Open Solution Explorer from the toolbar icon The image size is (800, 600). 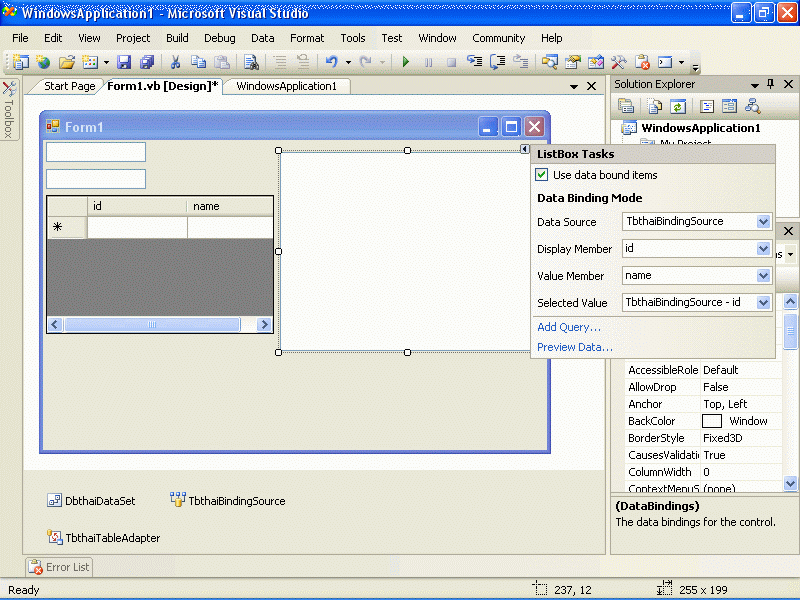(x=549, y=62)
